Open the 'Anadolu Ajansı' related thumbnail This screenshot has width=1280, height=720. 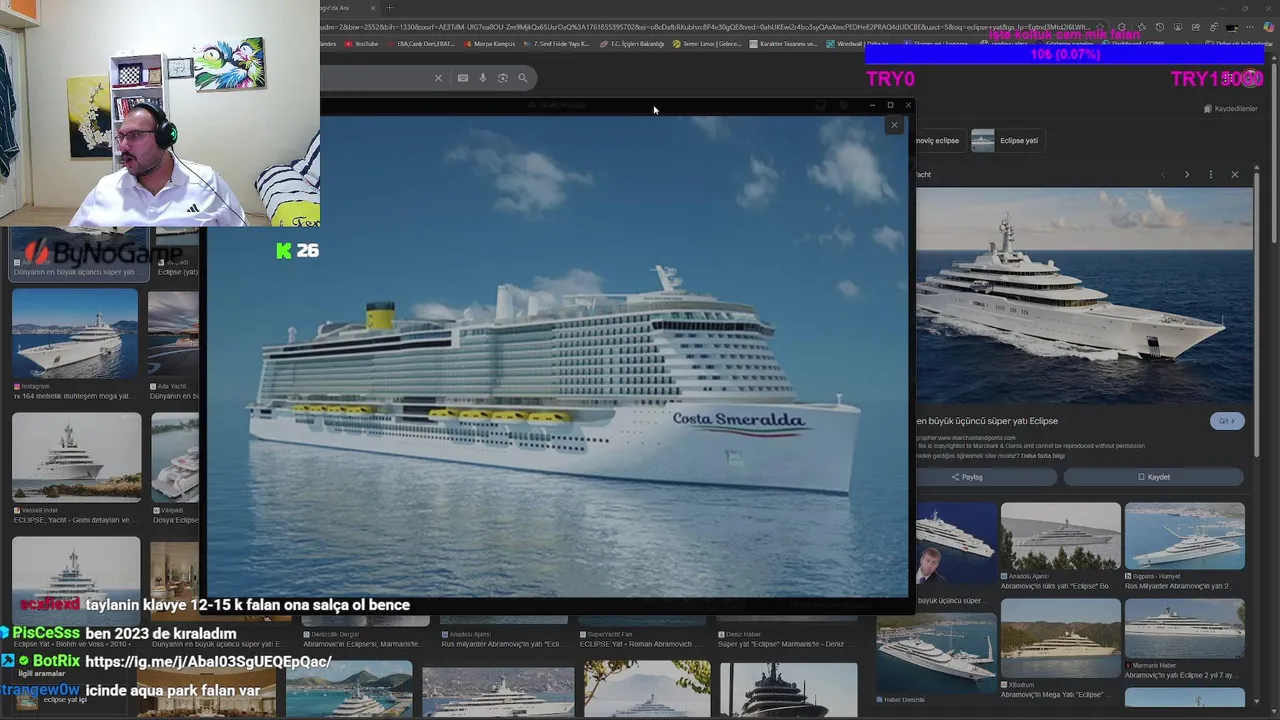pos(1060,536)
